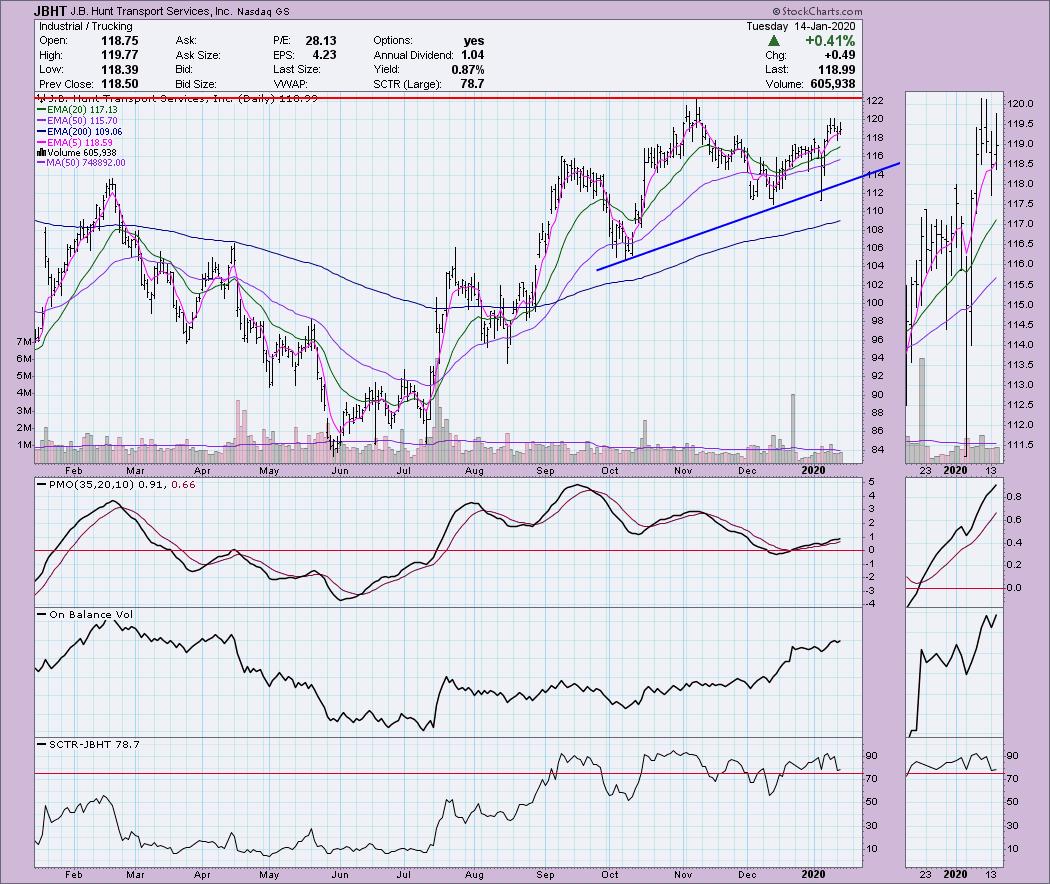The width and height of the screenshot is (1050, 884).
Task: Click the EMA(200) 109.06 legend entry
Action: coord(80,131)
